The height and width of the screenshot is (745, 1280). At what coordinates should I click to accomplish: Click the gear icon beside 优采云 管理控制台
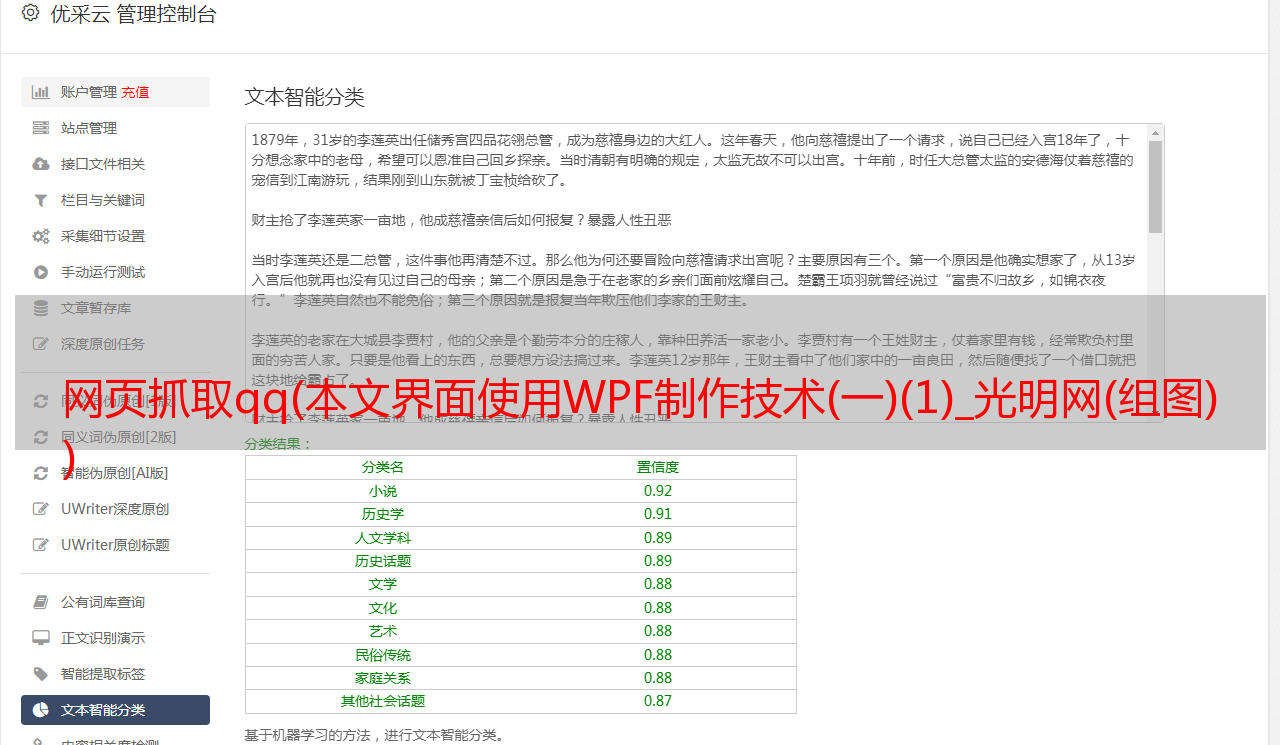30,14
